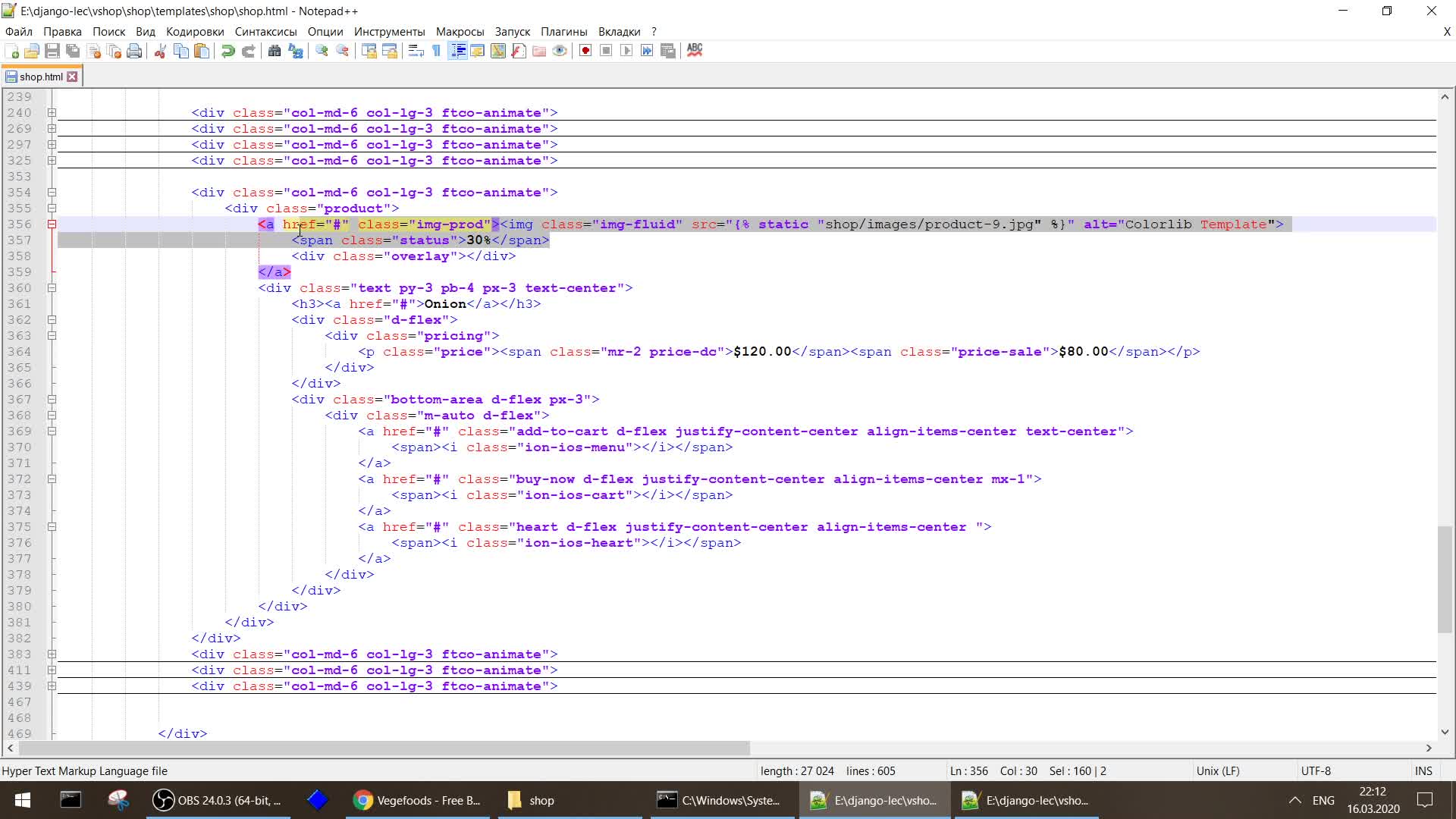Toggle the Show Indent Guide button
The width and height of the screenshot is (1456, 819).
[457, 51]
